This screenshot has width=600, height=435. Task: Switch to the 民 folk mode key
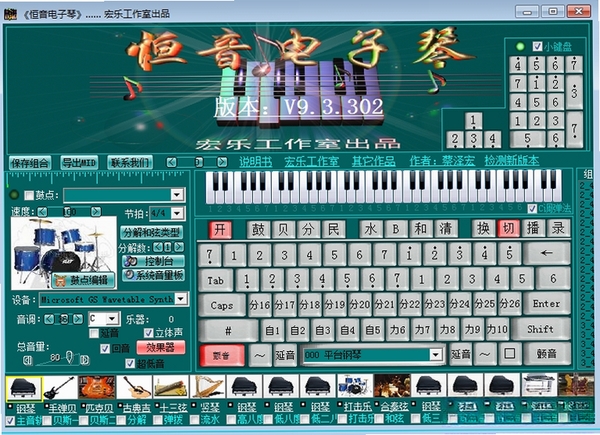tap(333, 230)
